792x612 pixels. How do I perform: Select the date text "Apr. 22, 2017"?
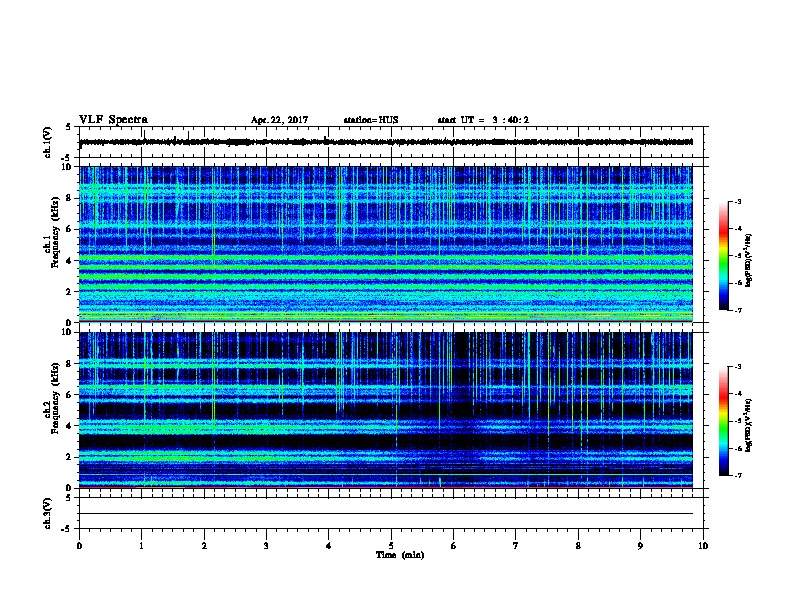pyautogui.click(x=279, y=120)
